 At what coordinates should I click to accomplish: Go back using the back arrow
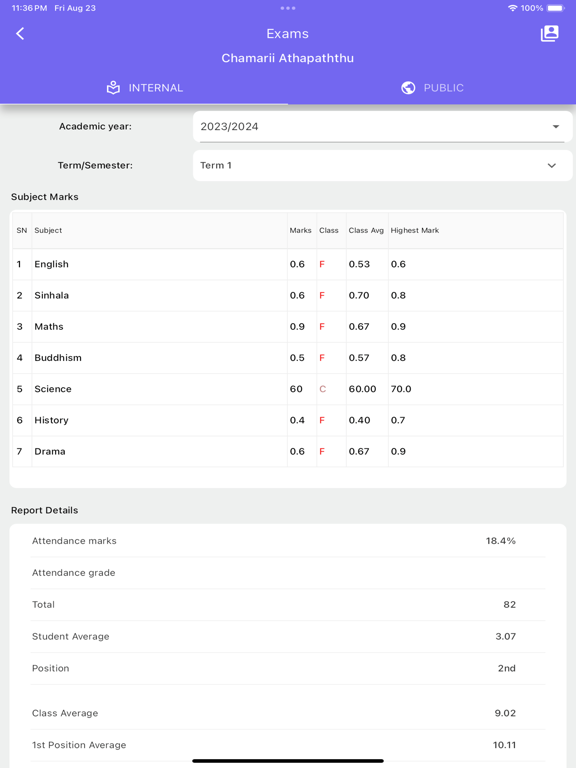pos(20,34)
